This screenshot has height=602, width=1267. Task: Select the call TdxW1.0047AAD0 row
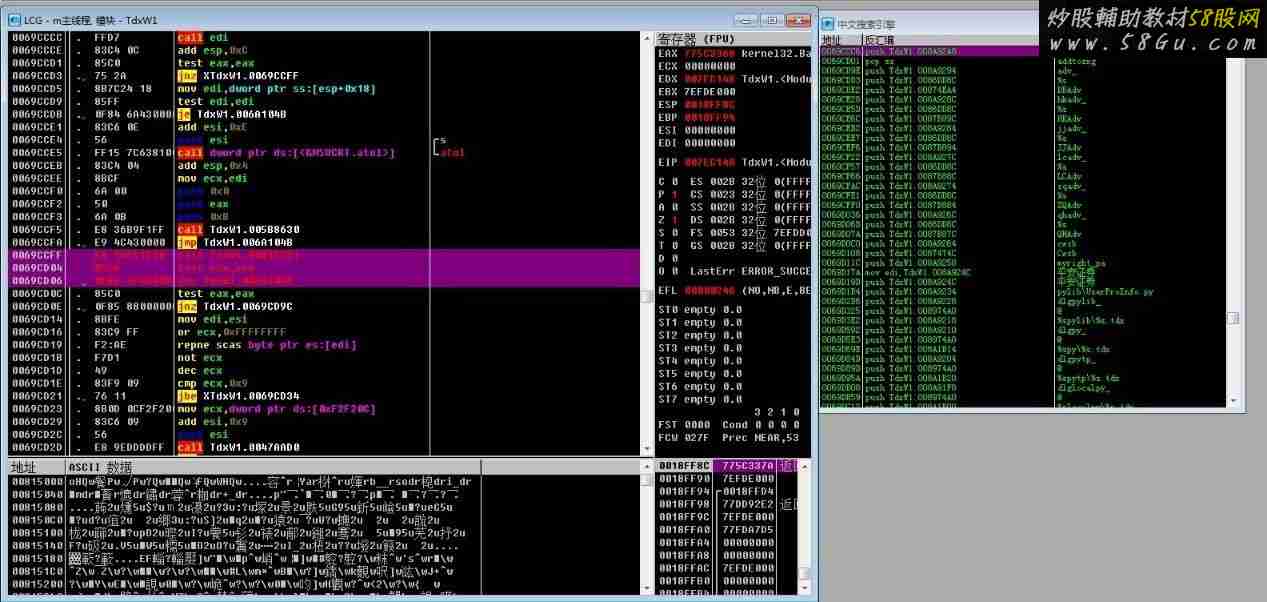[324, 447]
